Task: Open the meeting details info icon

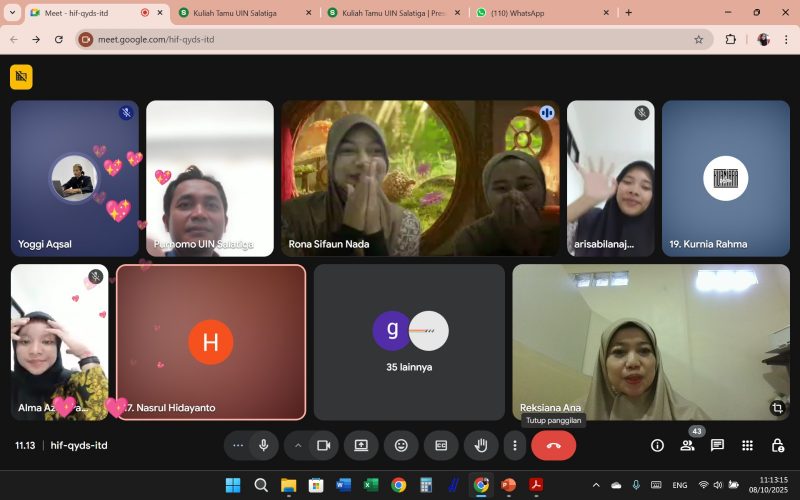Action: click(657, 445)
